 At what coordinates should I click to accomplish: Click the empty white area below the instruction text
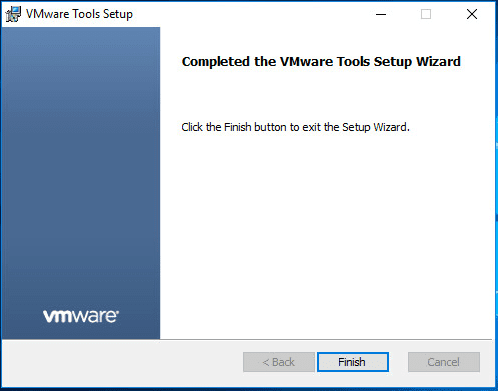[x=327, y=233]
